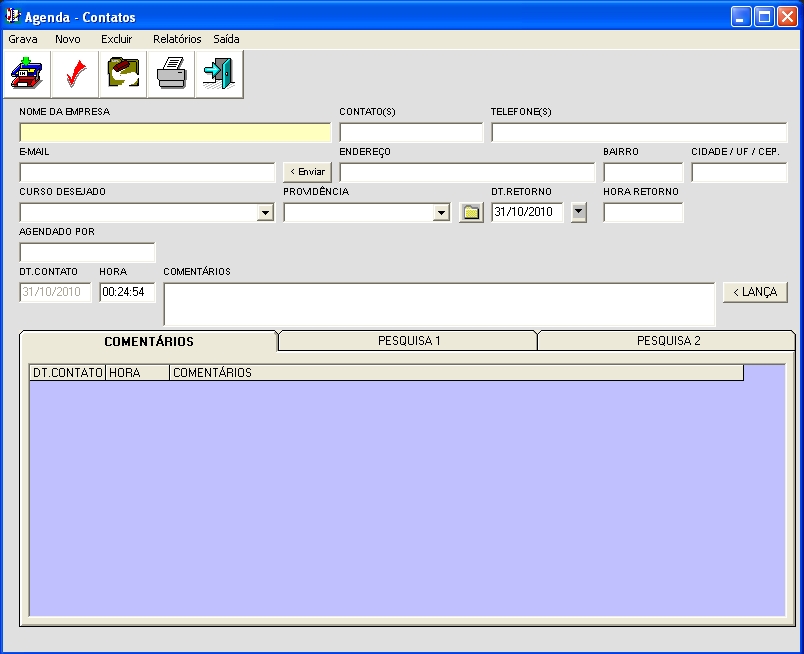Open the Novo menu
The image size is (804, 654).
[68, 39]
